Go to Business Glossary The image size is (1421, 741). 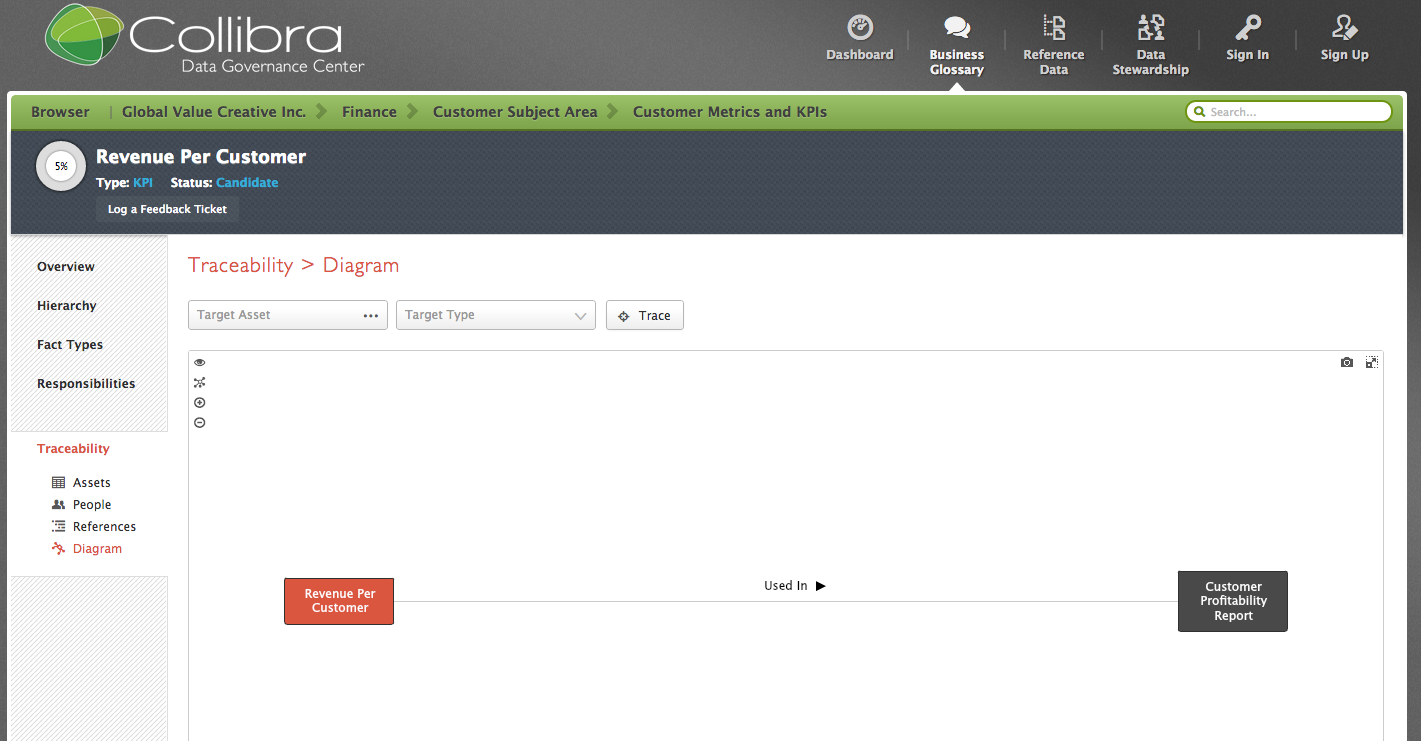pyautogui.click(x=957, y=46)
